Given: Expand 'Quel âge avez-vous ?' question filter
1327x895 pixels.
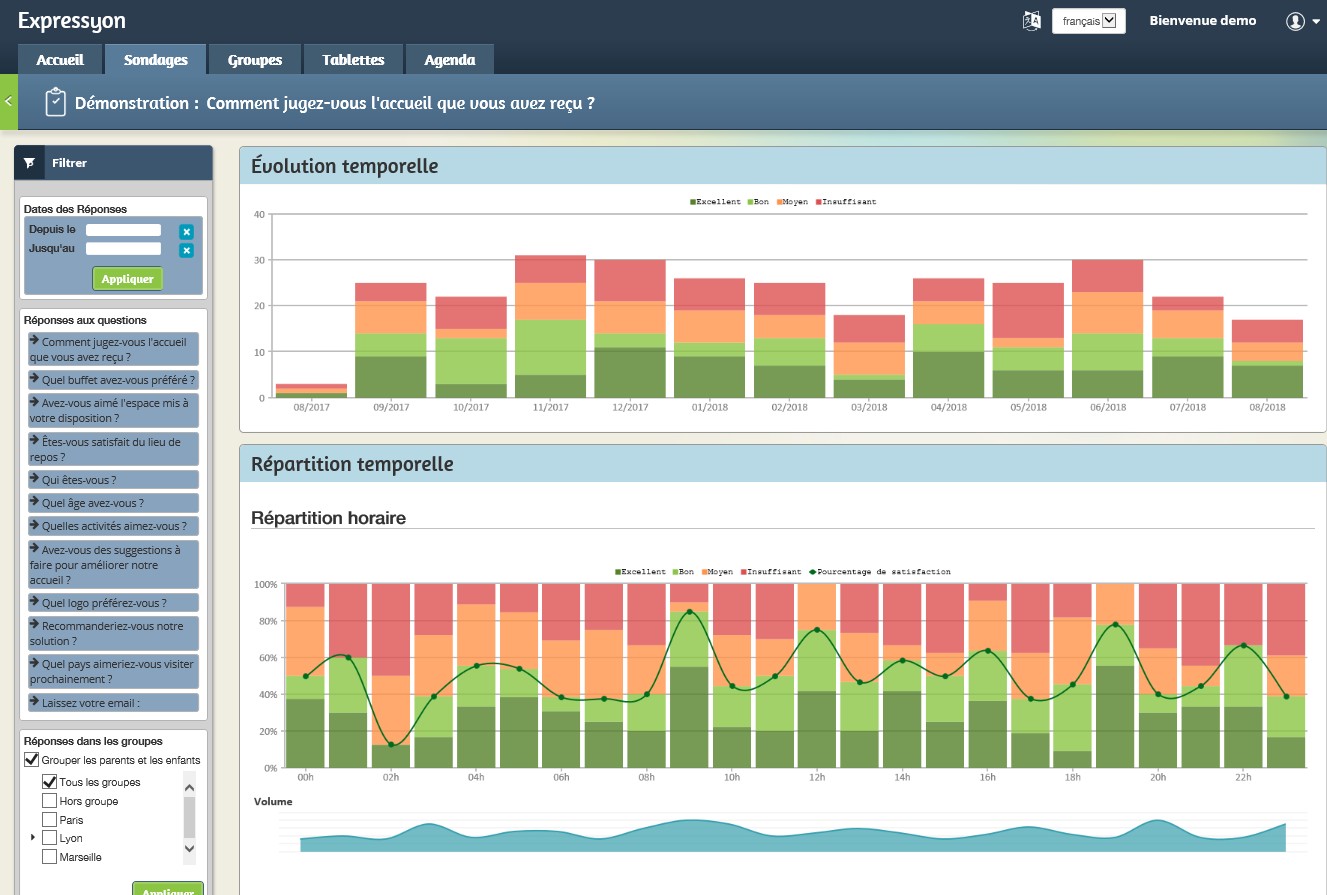Looking at the screenshot, I should pyautogui.click(x=113, y=503).
